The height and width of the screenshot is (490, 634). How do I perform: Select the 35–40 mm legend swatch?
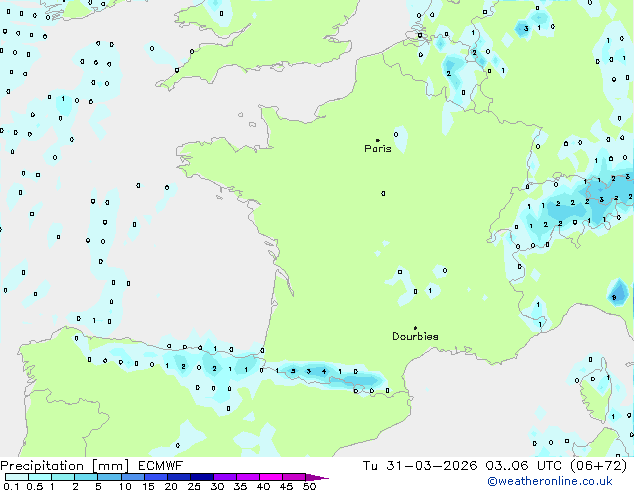tap(247, 477)
